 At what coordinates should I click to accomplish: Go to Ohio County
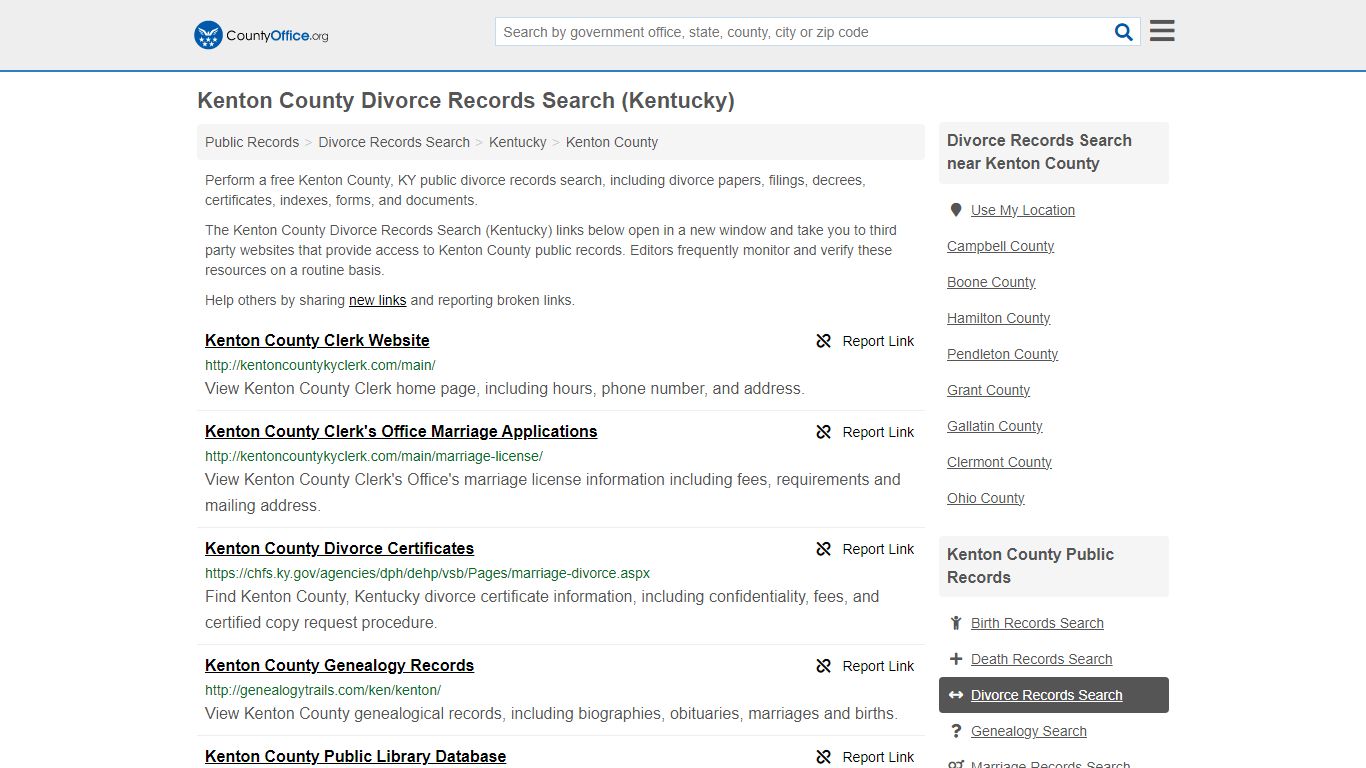click(x=985, y=498)
